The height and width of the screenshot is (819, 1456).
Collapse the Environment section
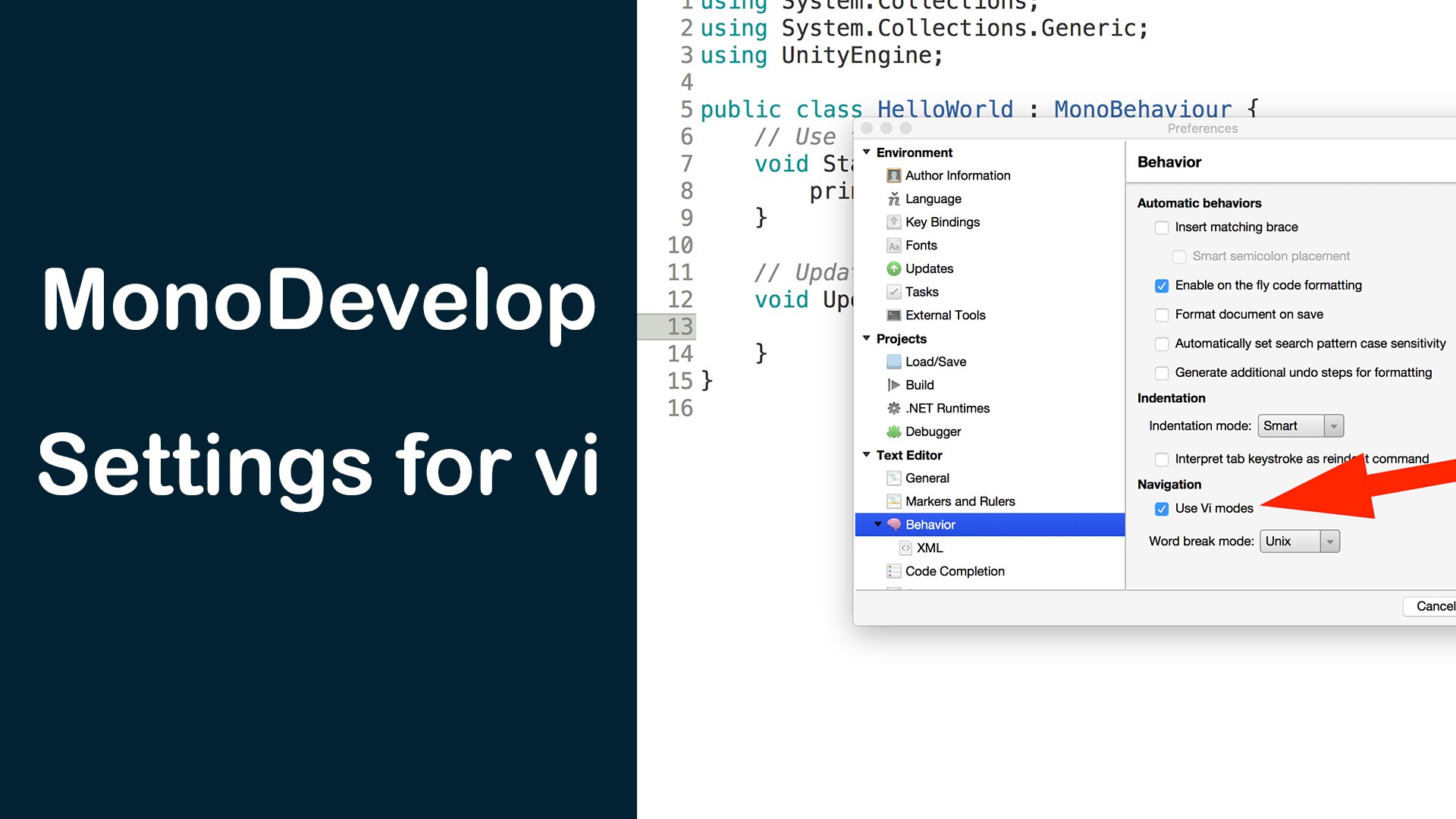(867, 152)
